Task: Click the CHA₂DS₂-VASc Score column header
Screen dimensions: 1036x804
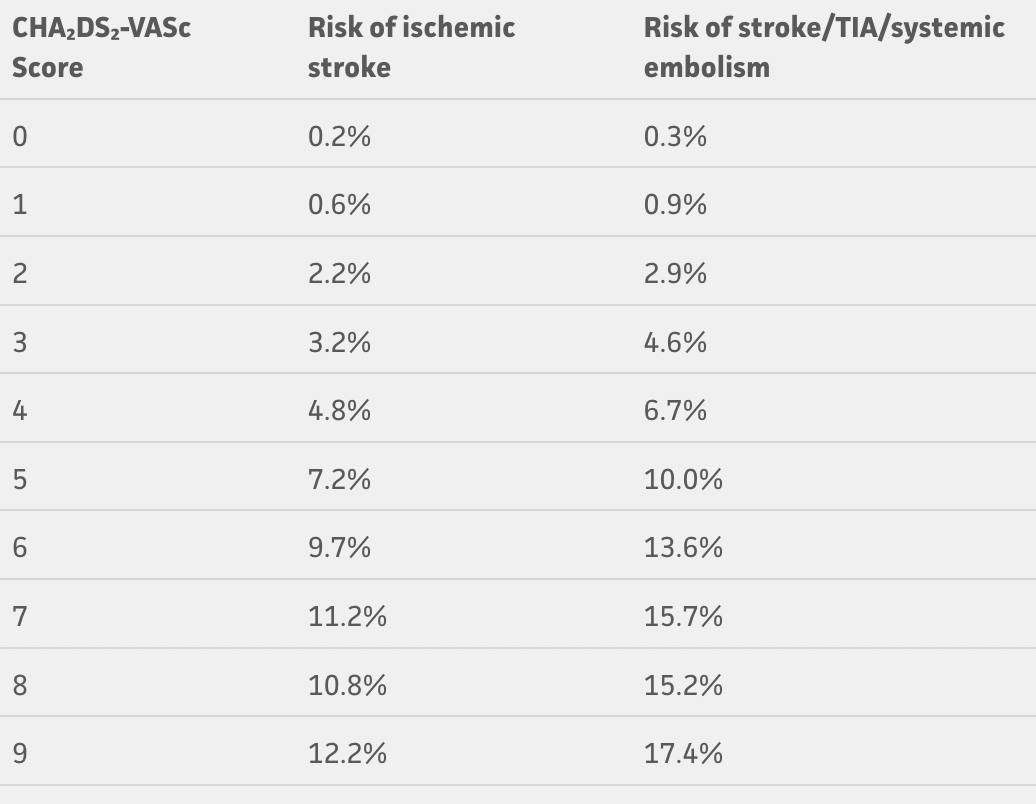Action: (x=101, y=47)
